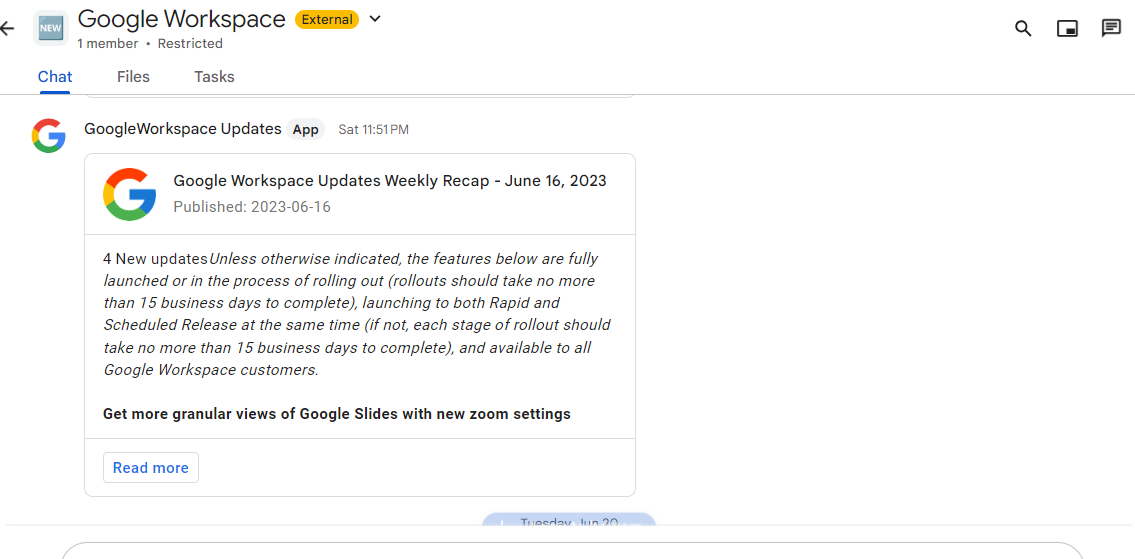Image resolution: width=1135 pixels, height=559 pixels.
Task: Click the Sat 11:51 PM timestamp
Action: [x=374, y=130]
